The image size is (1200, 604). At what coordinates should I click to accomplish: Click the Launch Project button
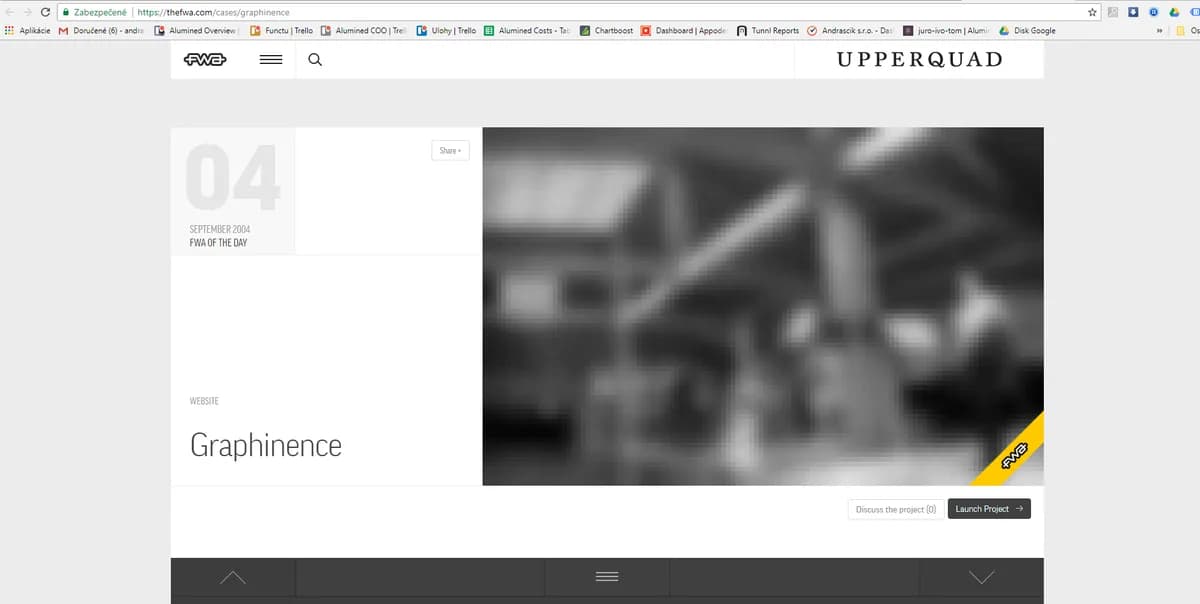989,509
